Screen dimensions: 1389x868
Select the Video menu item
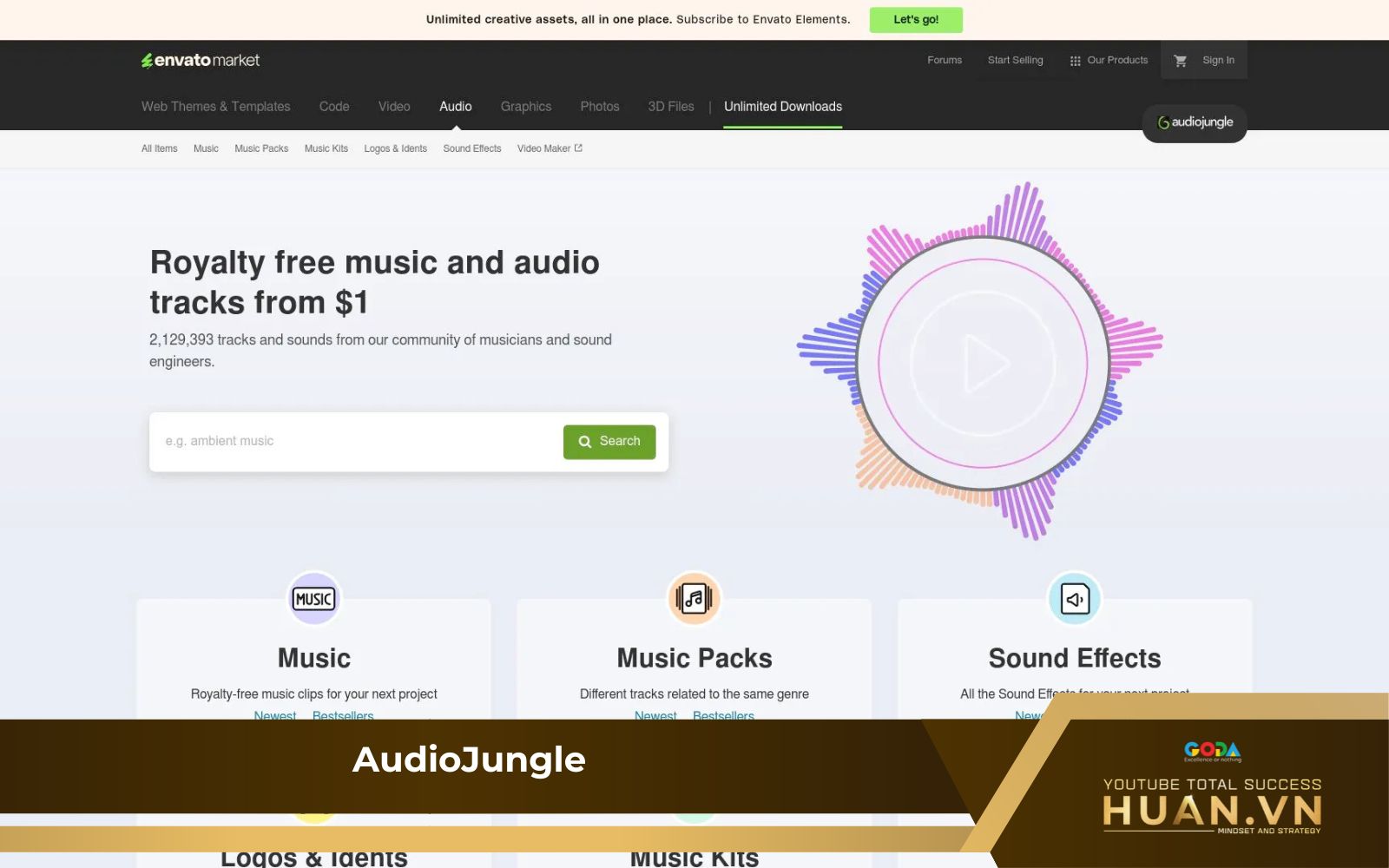tap(394, 106)
